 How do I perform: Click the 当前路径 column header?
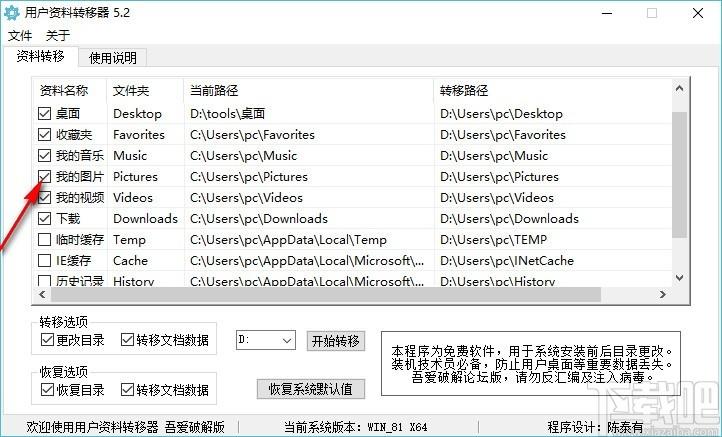point(309,90)
